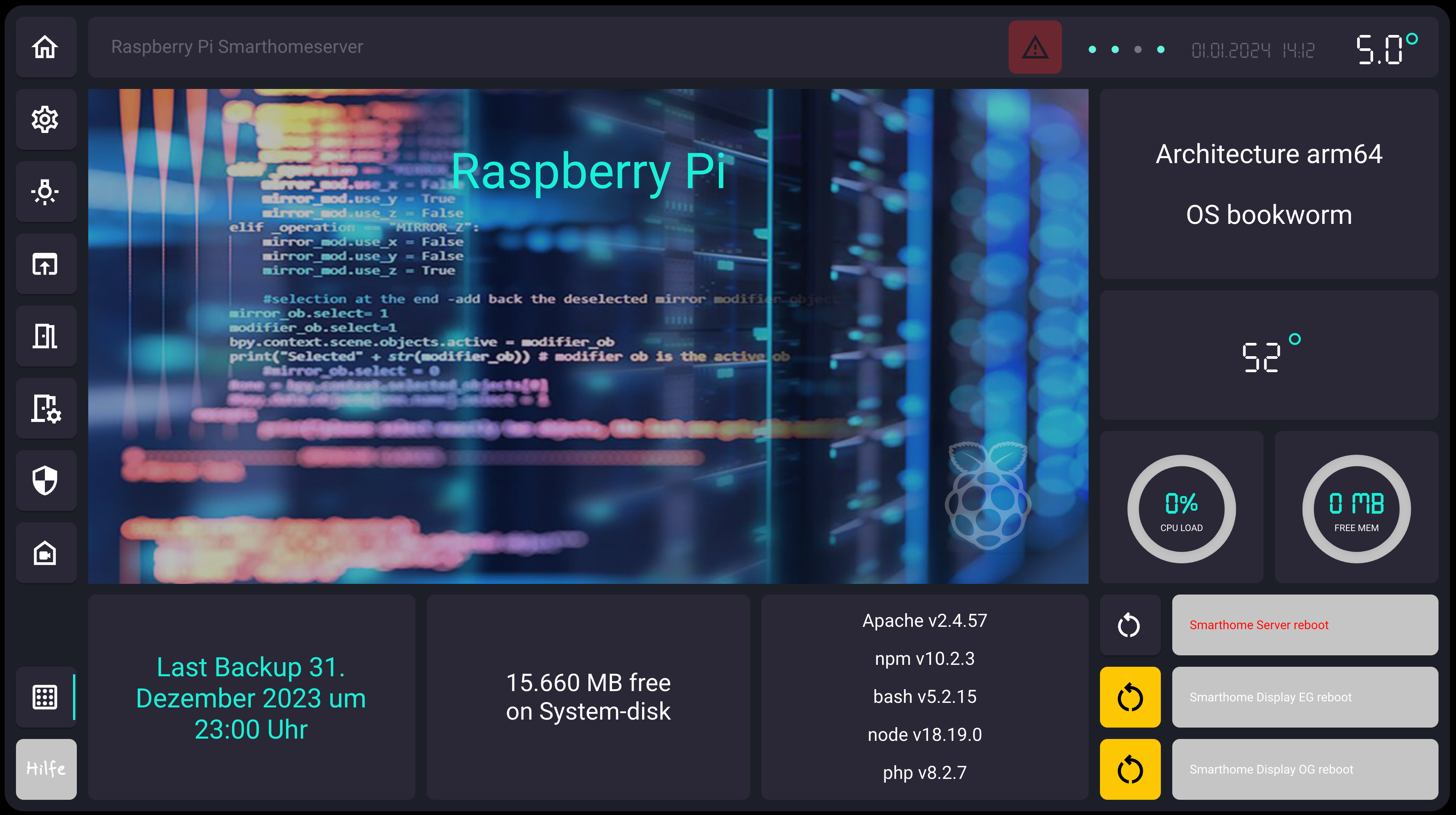The image size is (1456, 815).
Task: Select the active keypad grid sidebar item
Action: pos(45,697)
